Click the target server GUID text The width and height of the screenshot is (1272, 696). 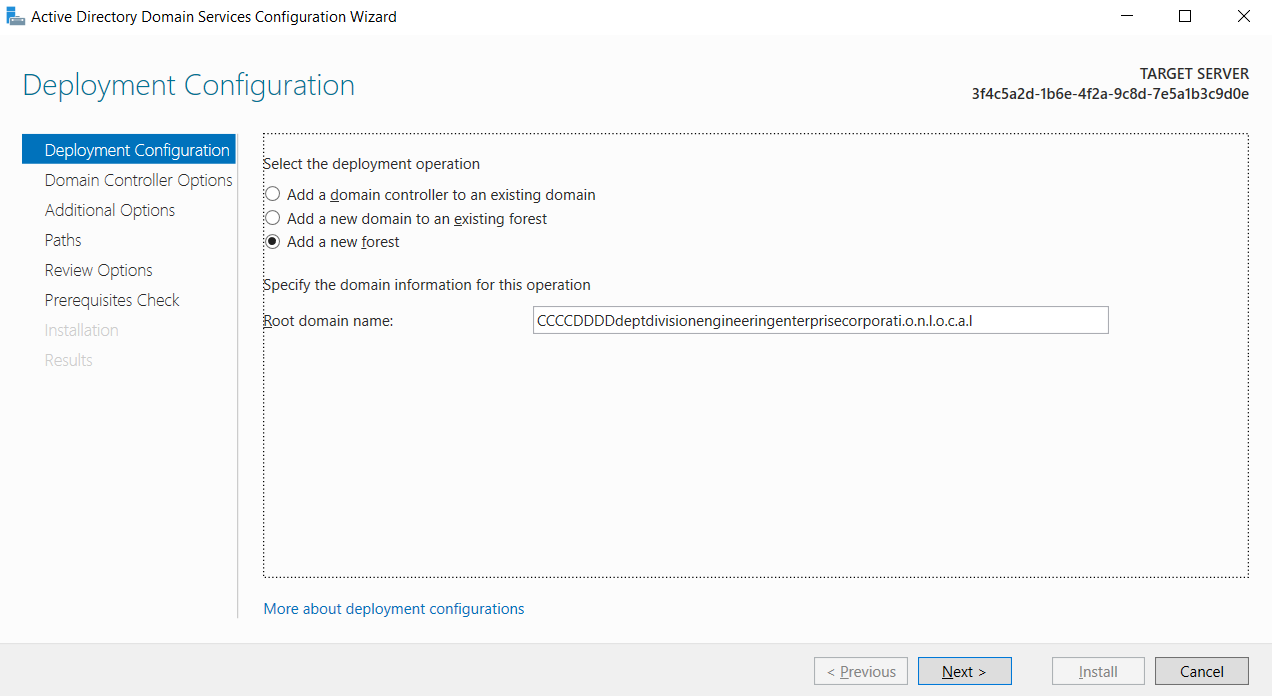pyautogui.click(x=1110, y=94)
